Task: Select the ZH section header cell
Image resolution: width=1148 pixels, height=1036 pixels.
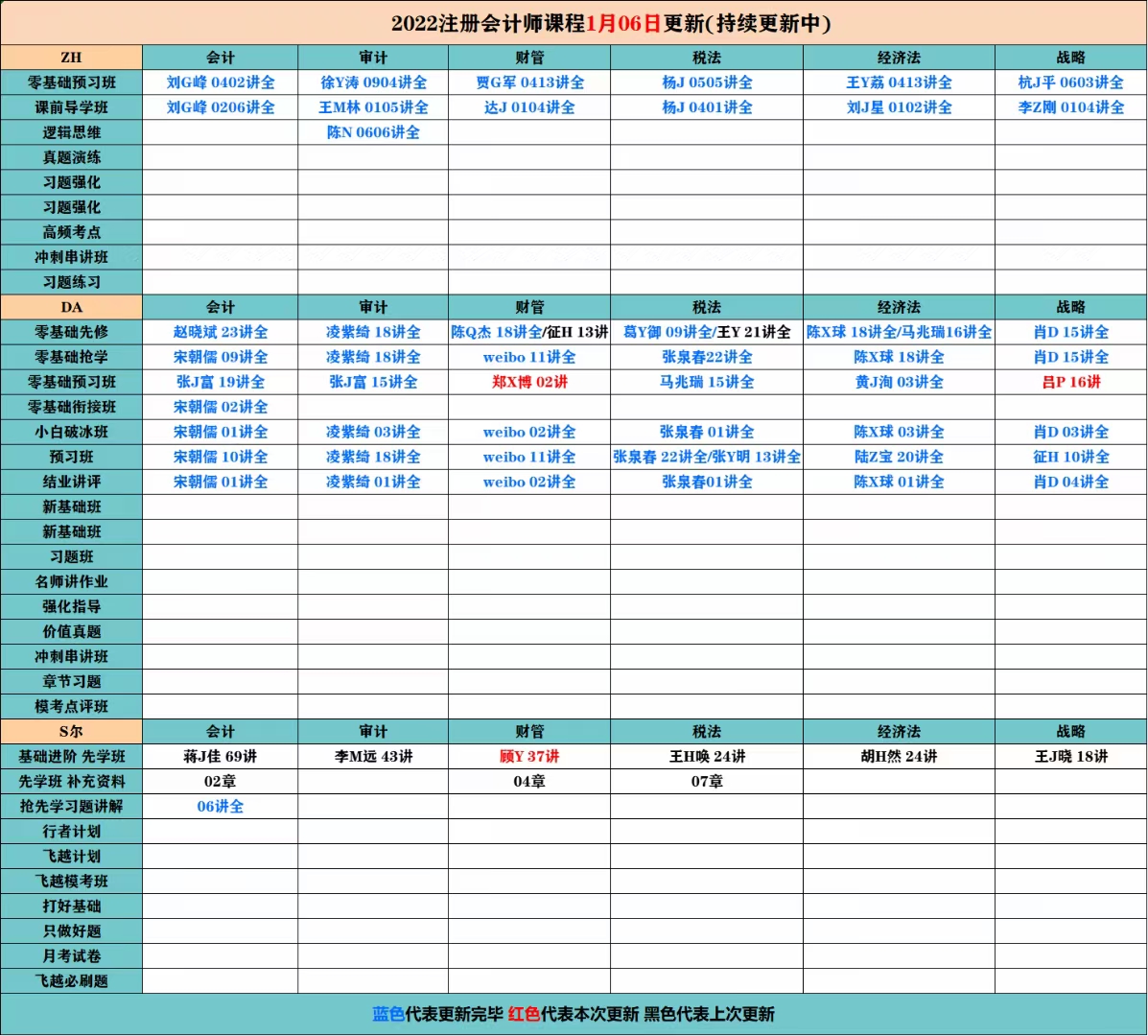Action: [x=72, y=58]
